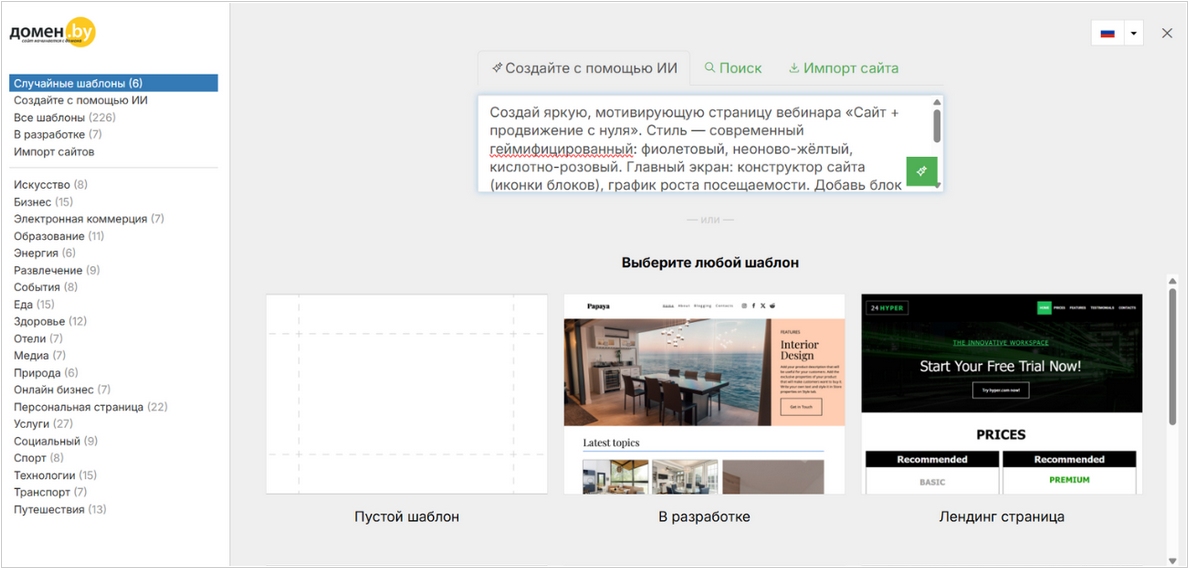Screen dimensions: 1188x568
Task: Choose the Пустой шаблон thumbnail
Action: [406, 393]
